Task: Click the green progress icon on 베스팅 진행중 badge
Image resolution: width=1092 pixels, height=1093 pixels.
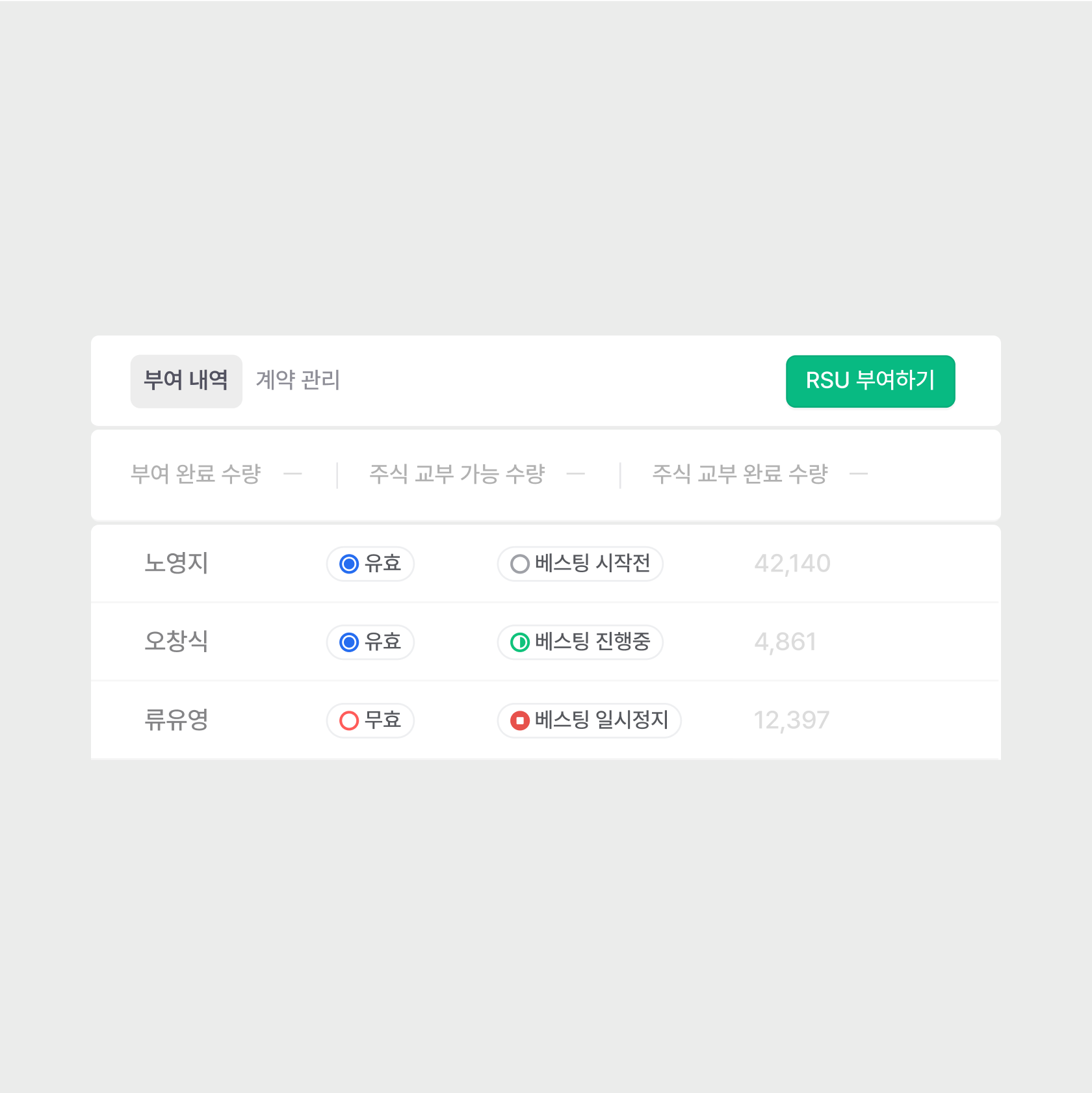Action: tap(519, 642)
